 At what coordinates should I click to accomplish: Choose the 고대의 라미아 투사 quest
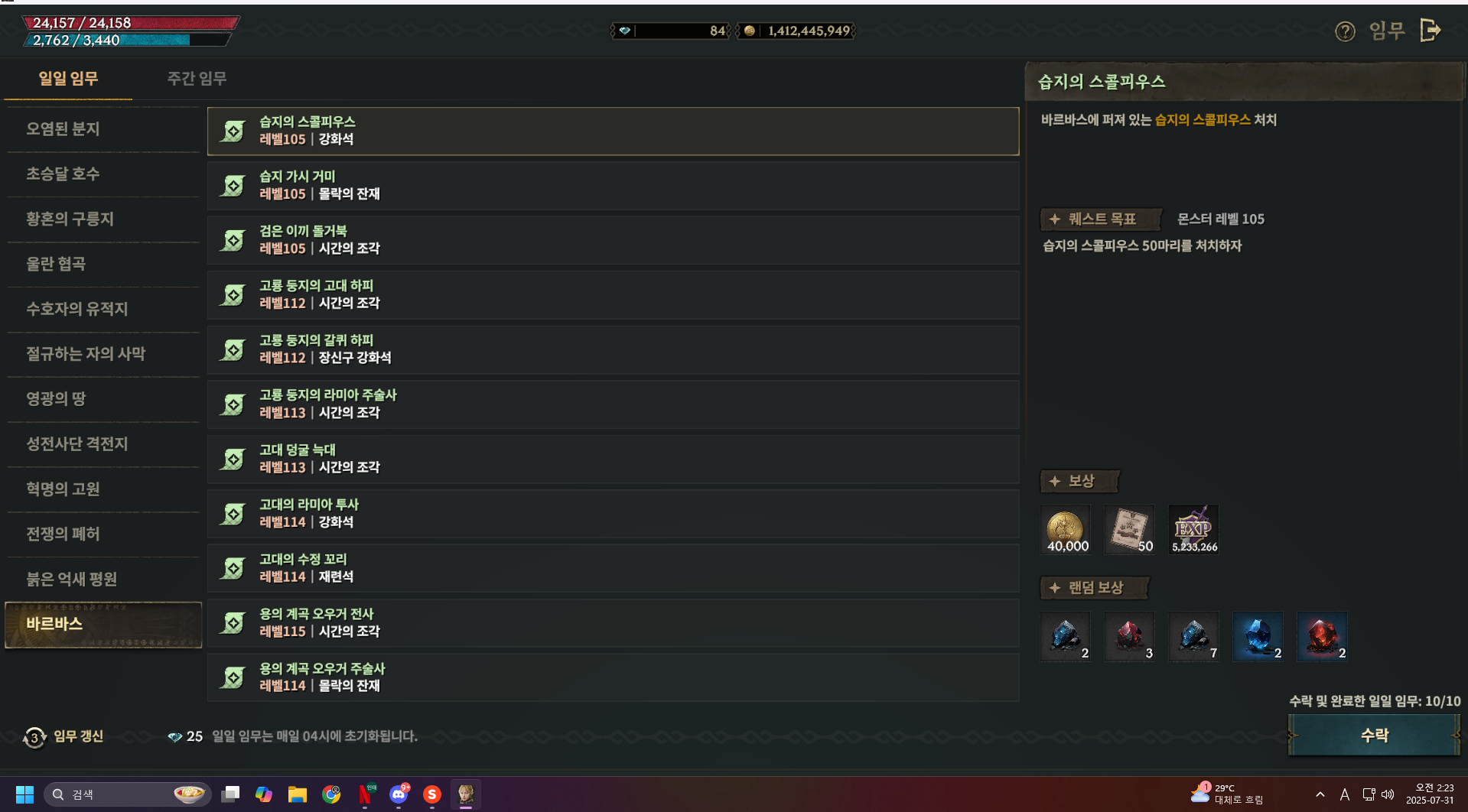(613, 513)
